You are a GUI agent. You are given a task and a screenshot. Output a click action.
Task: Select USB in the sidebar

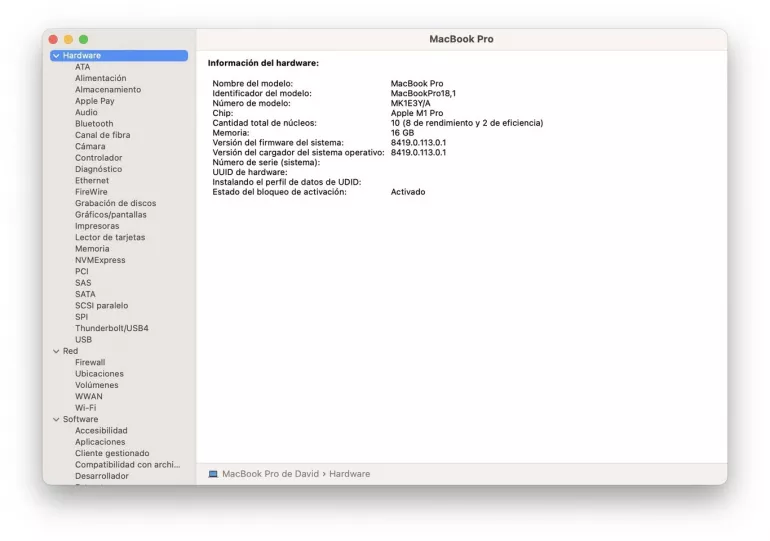[83, 340]
